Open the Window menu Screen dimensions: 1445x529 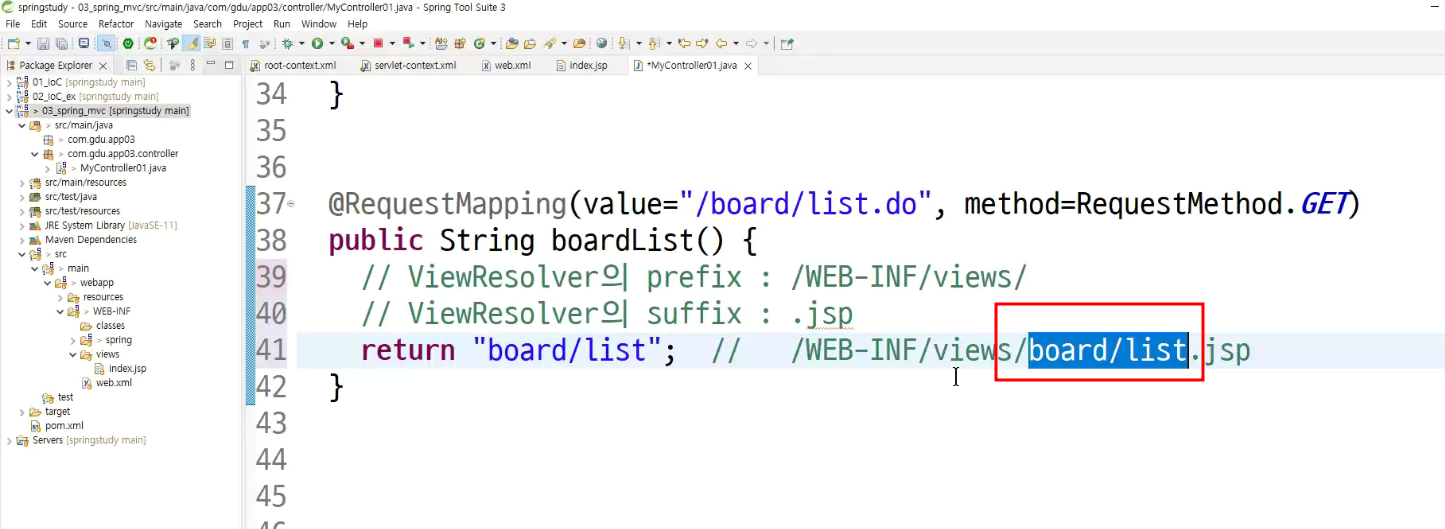coord(319,23)
